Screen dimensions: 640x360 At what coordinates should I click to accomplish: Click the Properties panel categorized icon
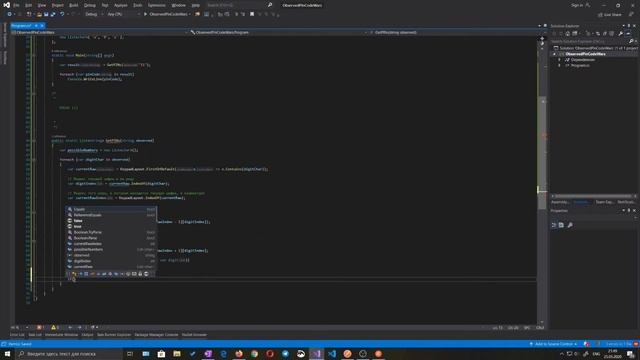(x=554, y=225)
